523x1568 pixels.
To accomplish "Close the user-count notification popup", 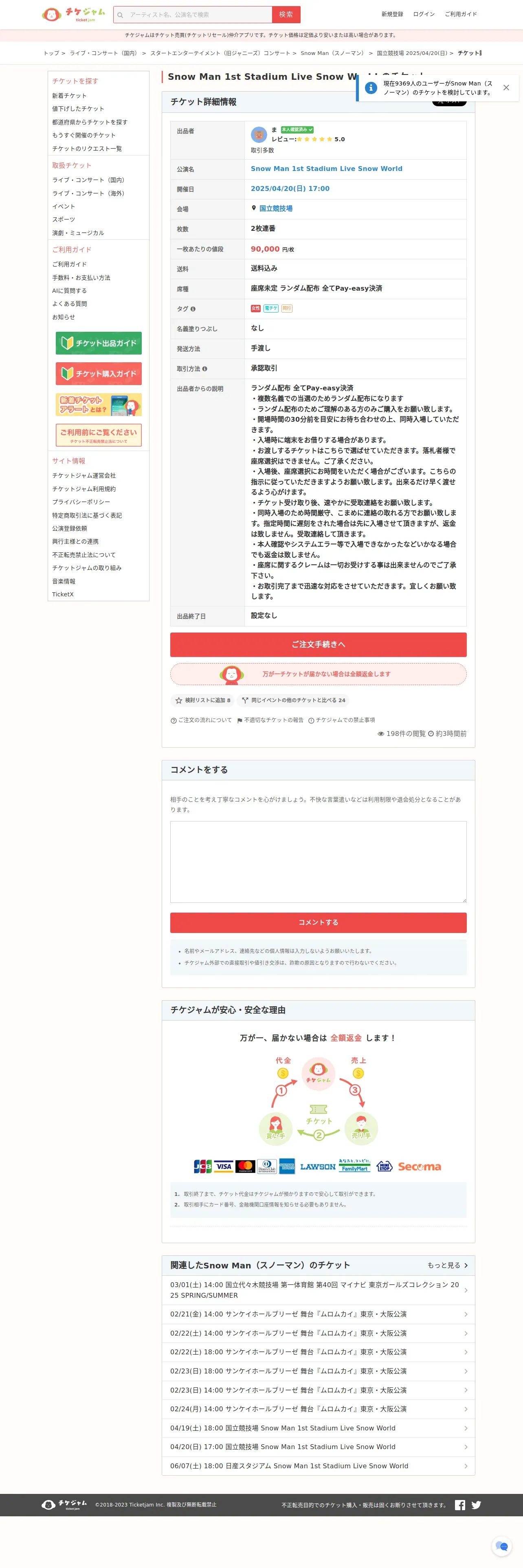I will click(506, 88).
